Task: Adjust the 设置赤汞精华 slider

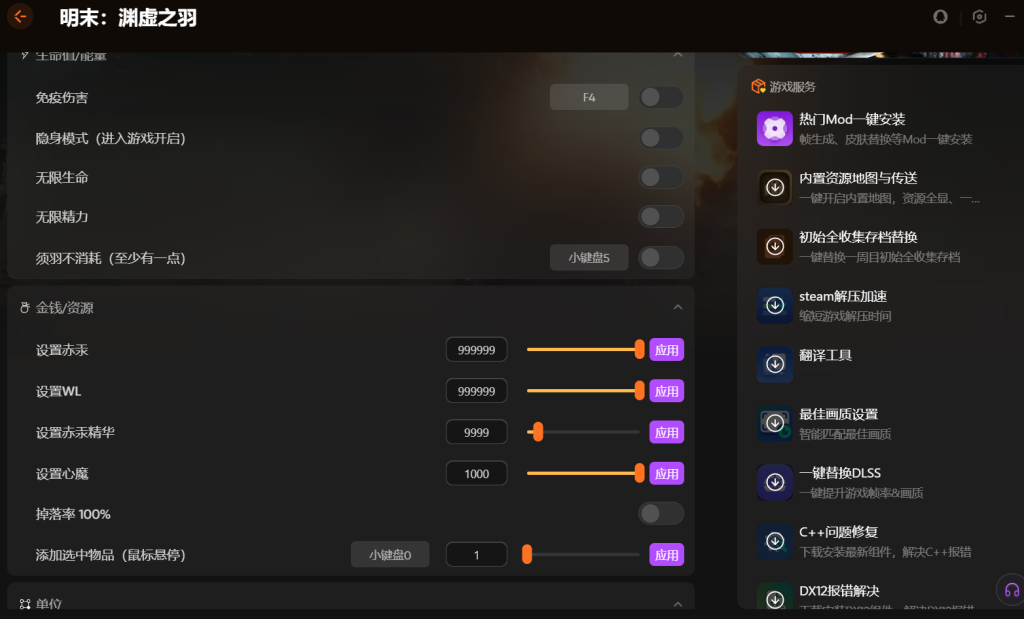Action: 583,432
